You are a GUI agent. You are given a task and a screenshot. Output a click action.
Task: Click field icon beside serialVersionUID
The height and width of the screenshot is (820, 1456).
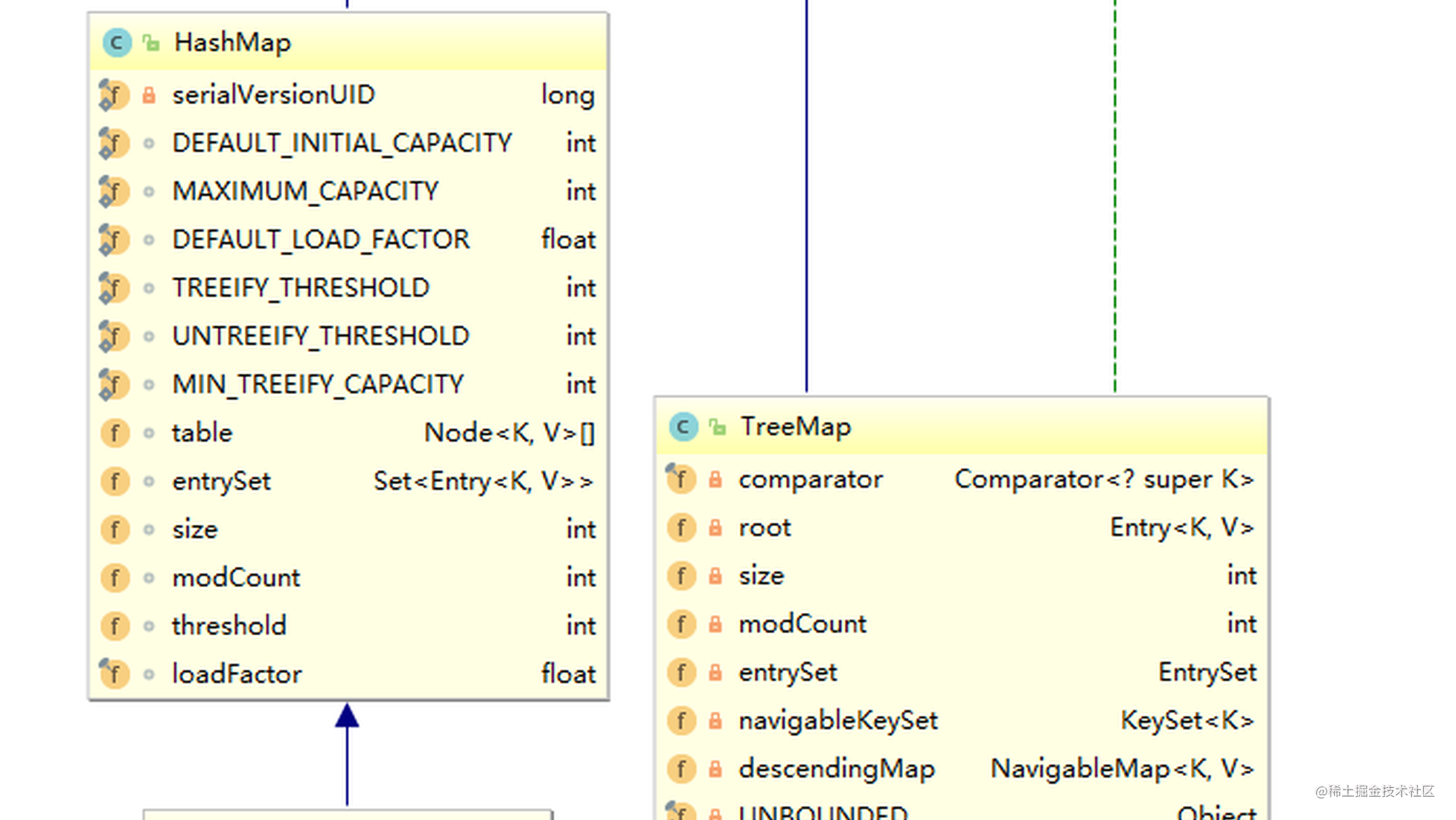[114, 95]
